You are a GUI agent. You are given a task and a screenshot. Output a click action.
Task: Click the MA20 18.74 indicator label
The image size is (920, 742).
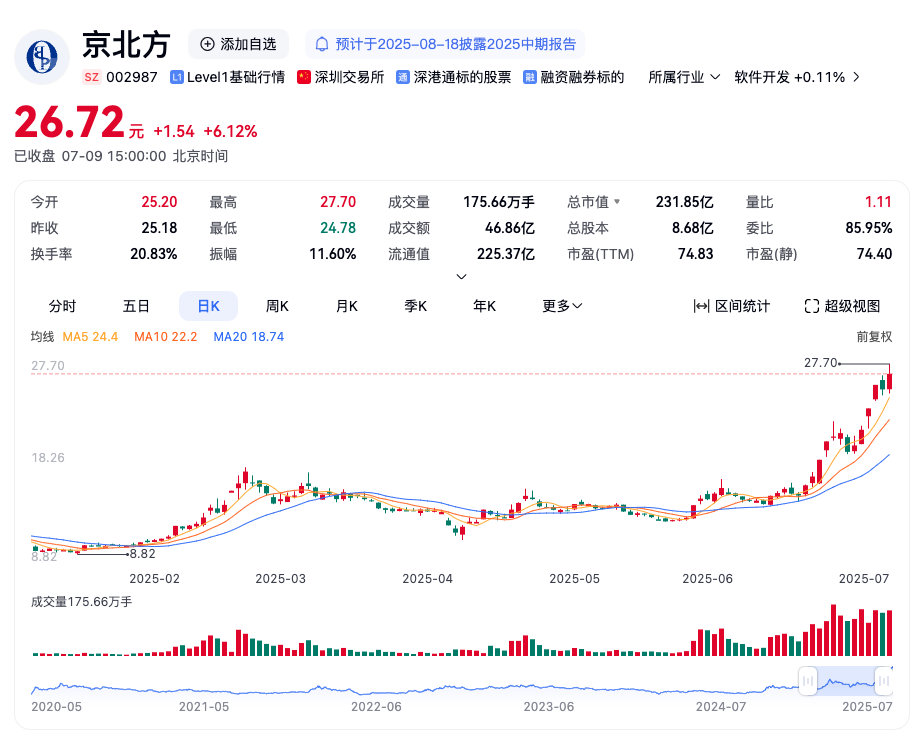click(249, 337)
